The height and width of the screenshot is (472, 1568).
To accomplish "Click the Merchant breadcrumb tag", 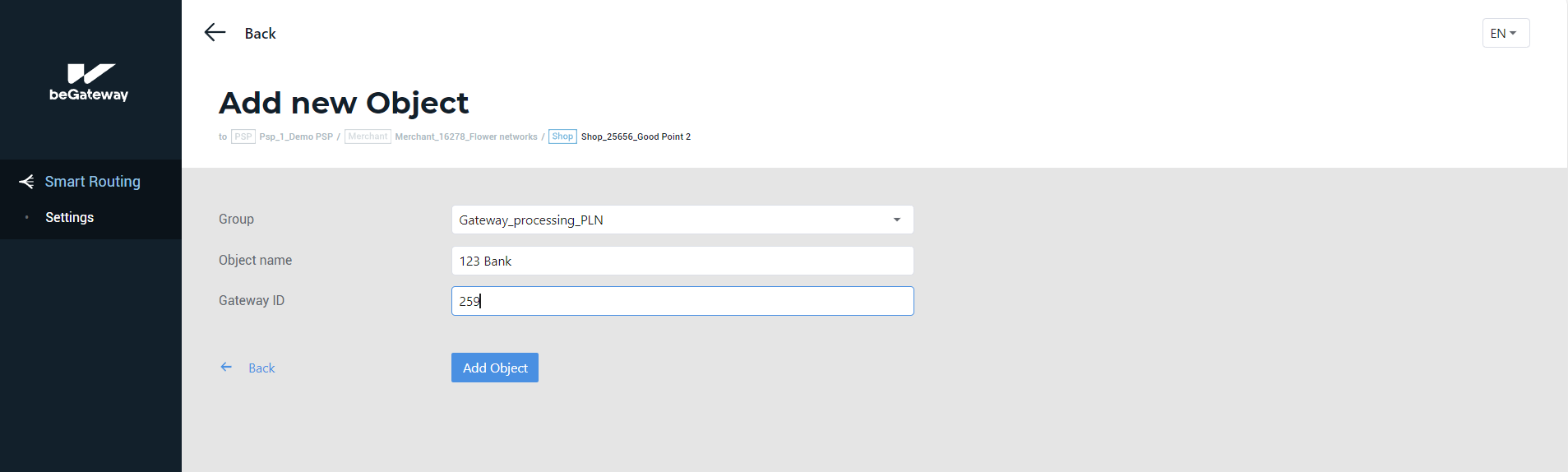I will coord(368,137).
